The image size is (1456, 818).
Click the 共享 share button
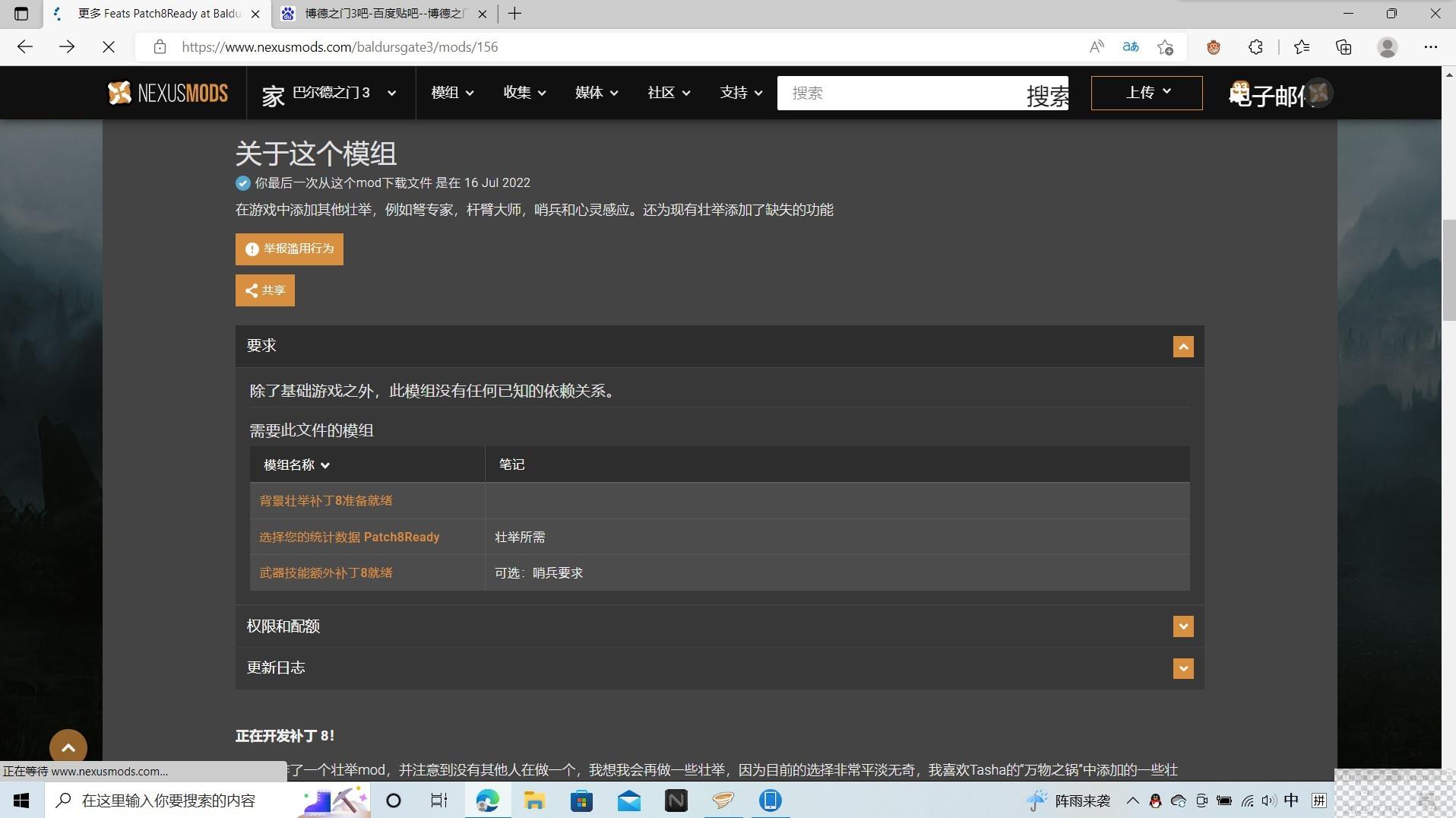click(x=265, y=290)
